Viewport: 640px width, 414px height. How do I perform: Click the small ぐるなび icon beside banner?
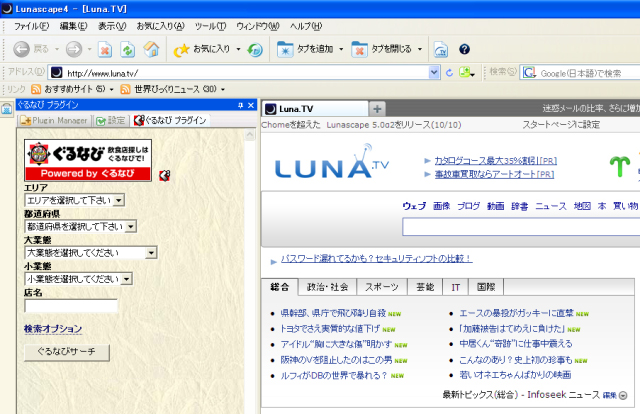point(164,176)
